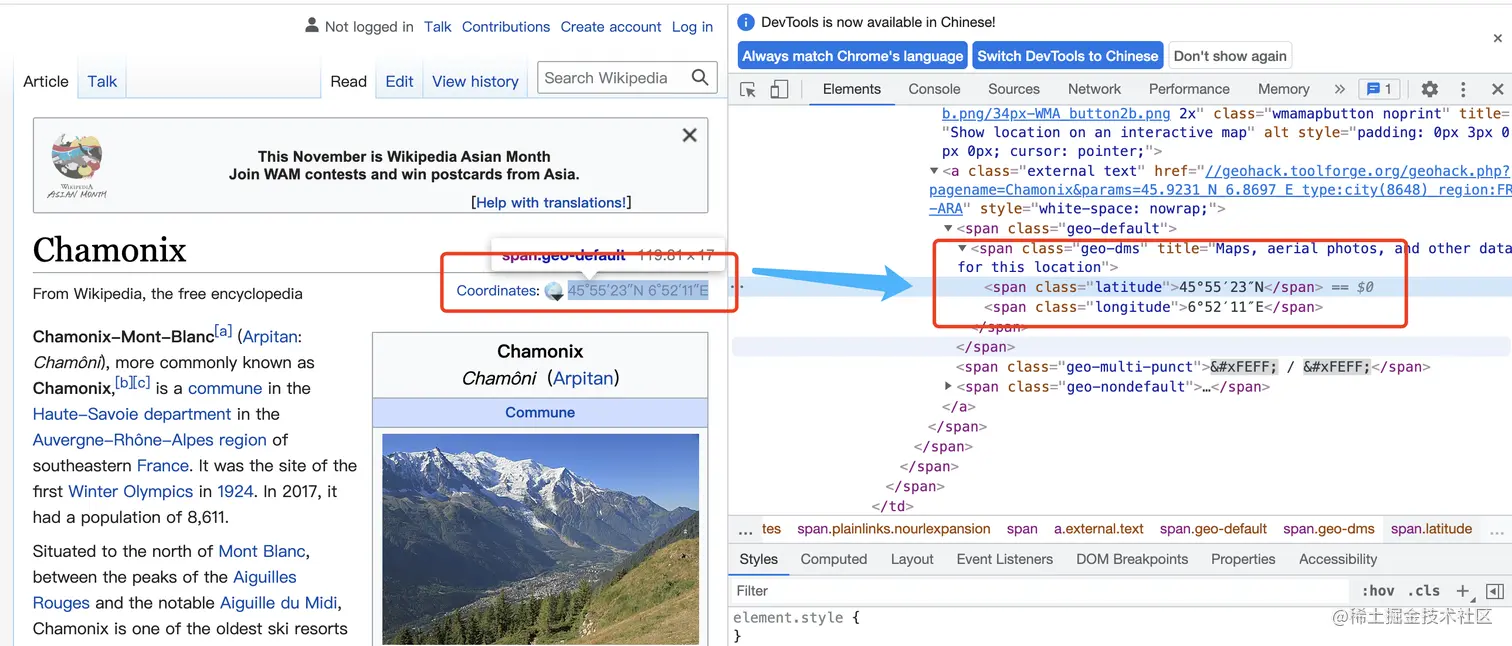Viewport: 1512px width, 646px height.
Task: Open the View history tab
Action: (475, 81)
